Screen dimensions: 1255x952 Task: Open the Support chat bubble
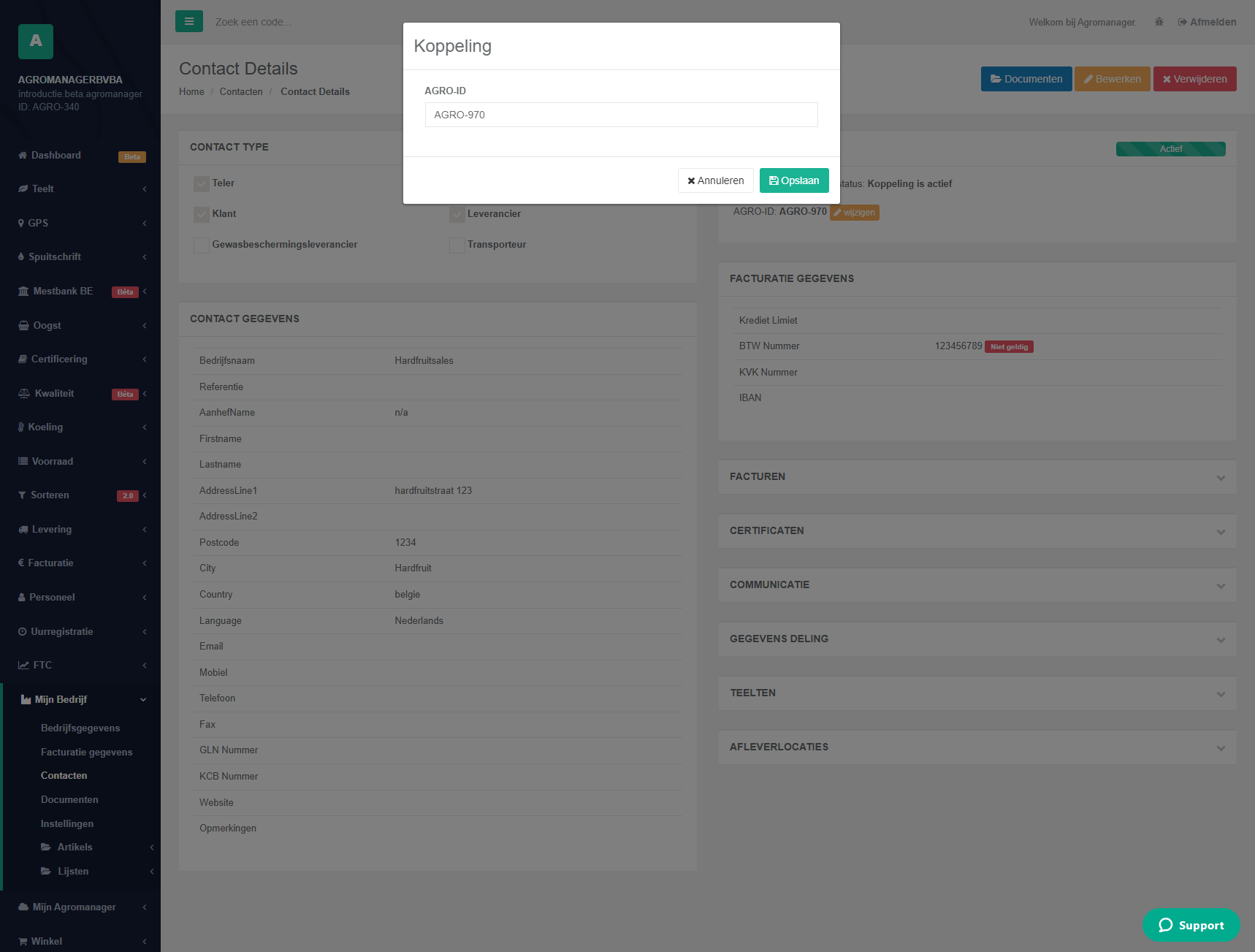1191,925
